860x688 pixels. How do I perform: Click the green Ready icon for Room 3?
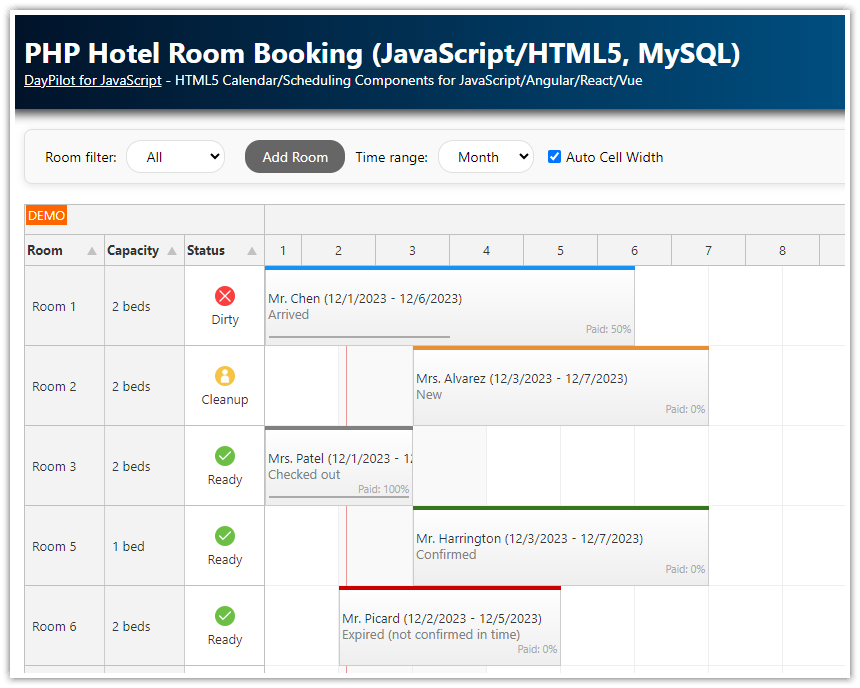pyautogui.click(x=224, y=456)
